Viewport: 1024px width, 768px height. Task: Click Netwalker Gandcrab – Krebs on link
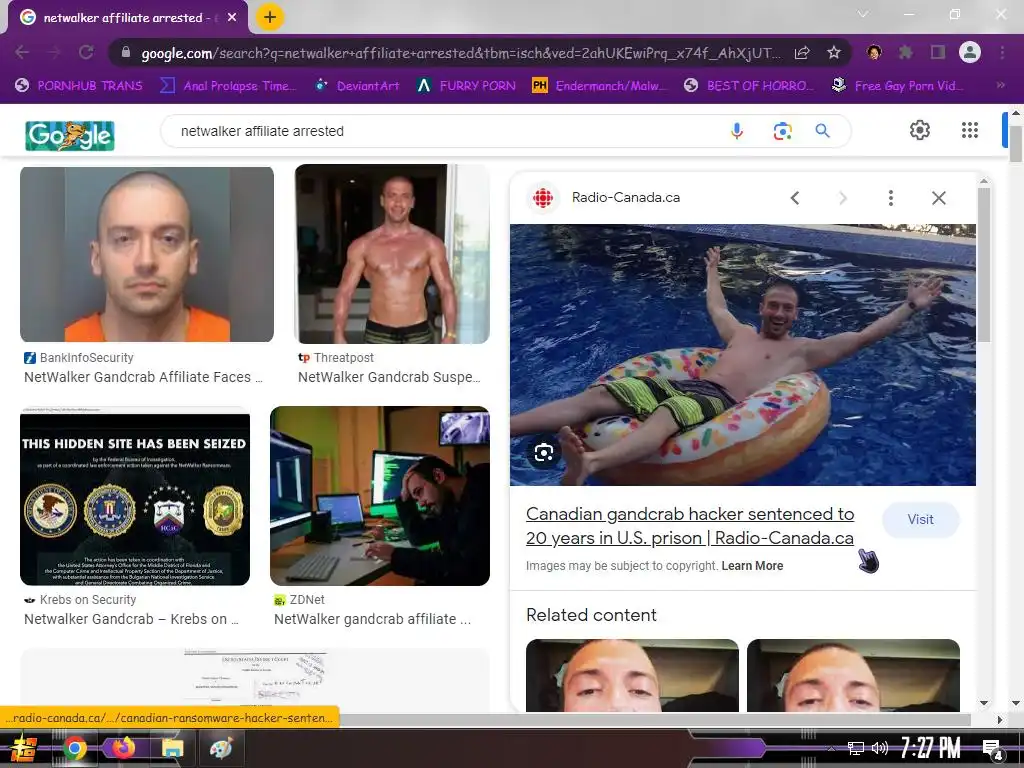(x=131, y=618)
